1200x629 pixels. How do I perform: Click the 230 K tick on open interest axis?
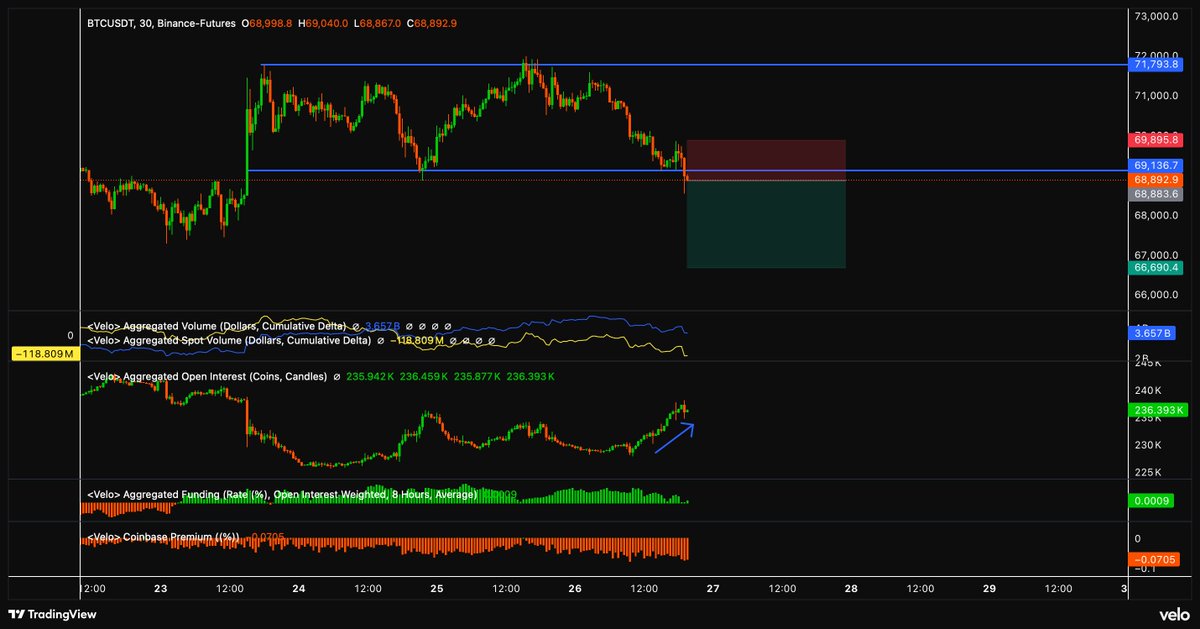click(x=1147, y=445)
